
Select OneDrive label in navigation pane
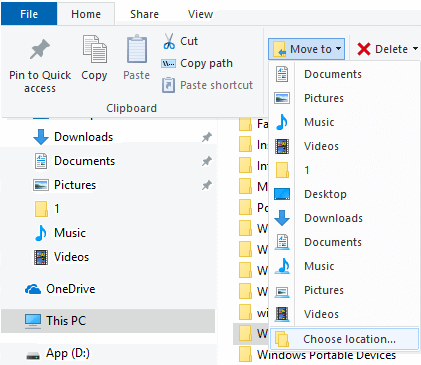click(71, 289)
